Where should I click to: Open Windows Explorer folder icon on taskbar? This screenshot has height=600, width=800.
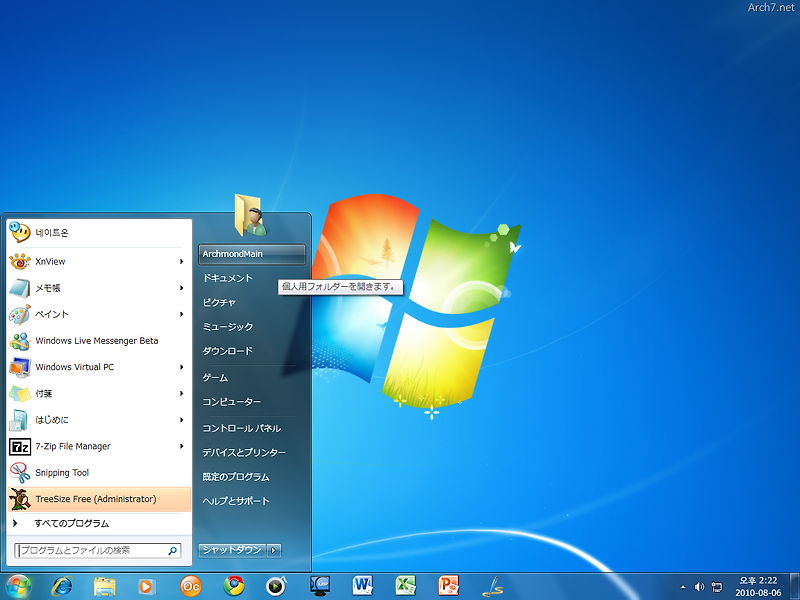point(105,586)
